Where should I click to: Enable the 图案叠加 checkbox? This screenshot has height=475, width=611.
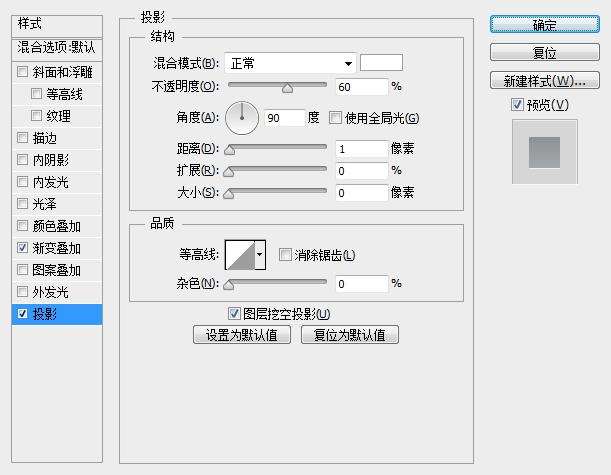pos(23,270)
